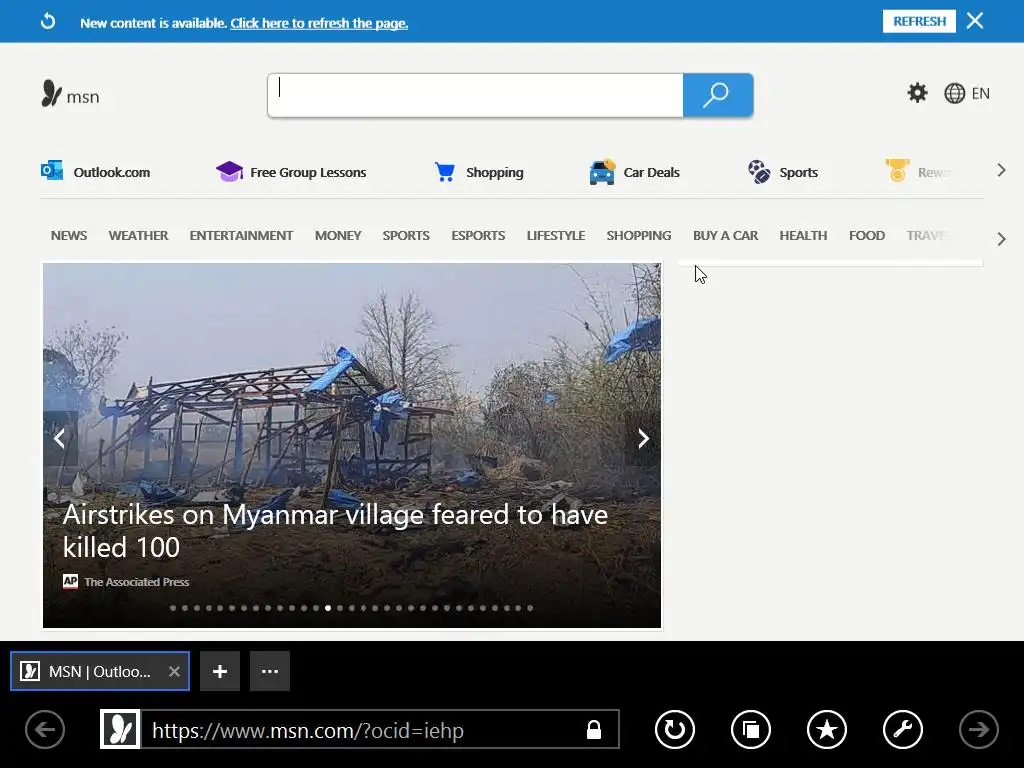
Task: Go to the WEATHER section
Action: 138,235
